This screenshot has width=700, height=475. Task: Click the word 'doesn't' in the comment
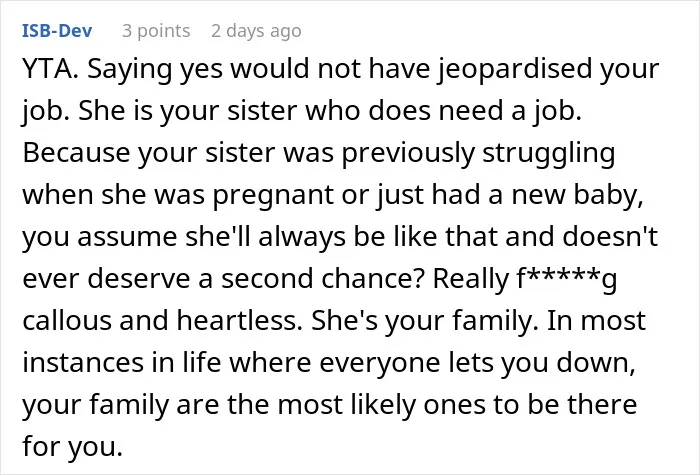(x=609, y=236)
